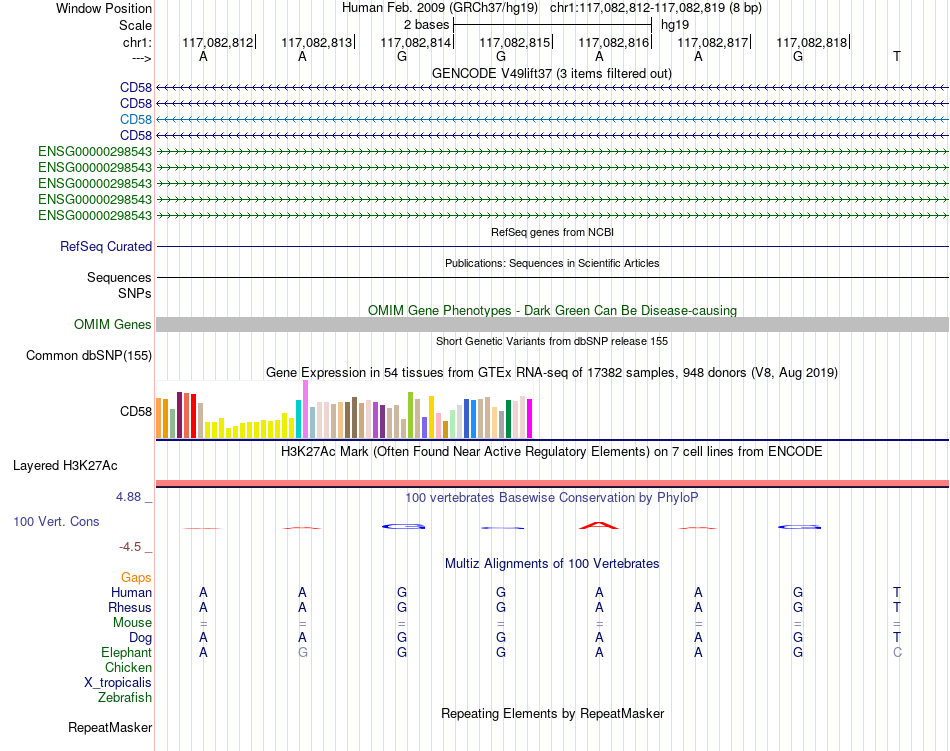Click the Zebrafish species label
The image size is (950, 751).
pyautogui.click(x=125, y=698)
